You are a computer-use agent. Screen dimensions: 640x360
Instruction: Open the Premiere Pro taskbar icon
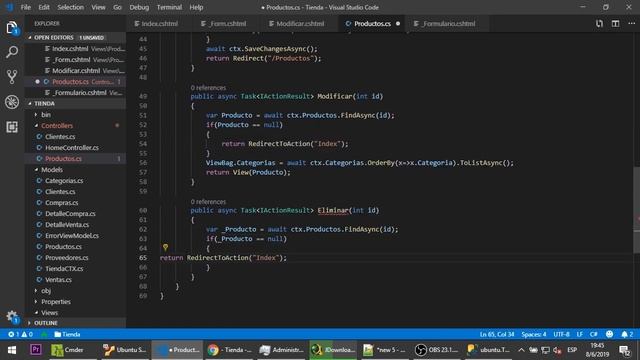(x=36, y=350)
